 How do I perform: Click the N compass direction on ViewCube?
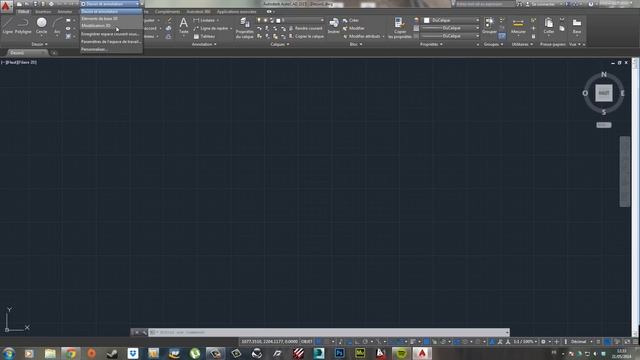pyautogui.click(x=604, y=74)
